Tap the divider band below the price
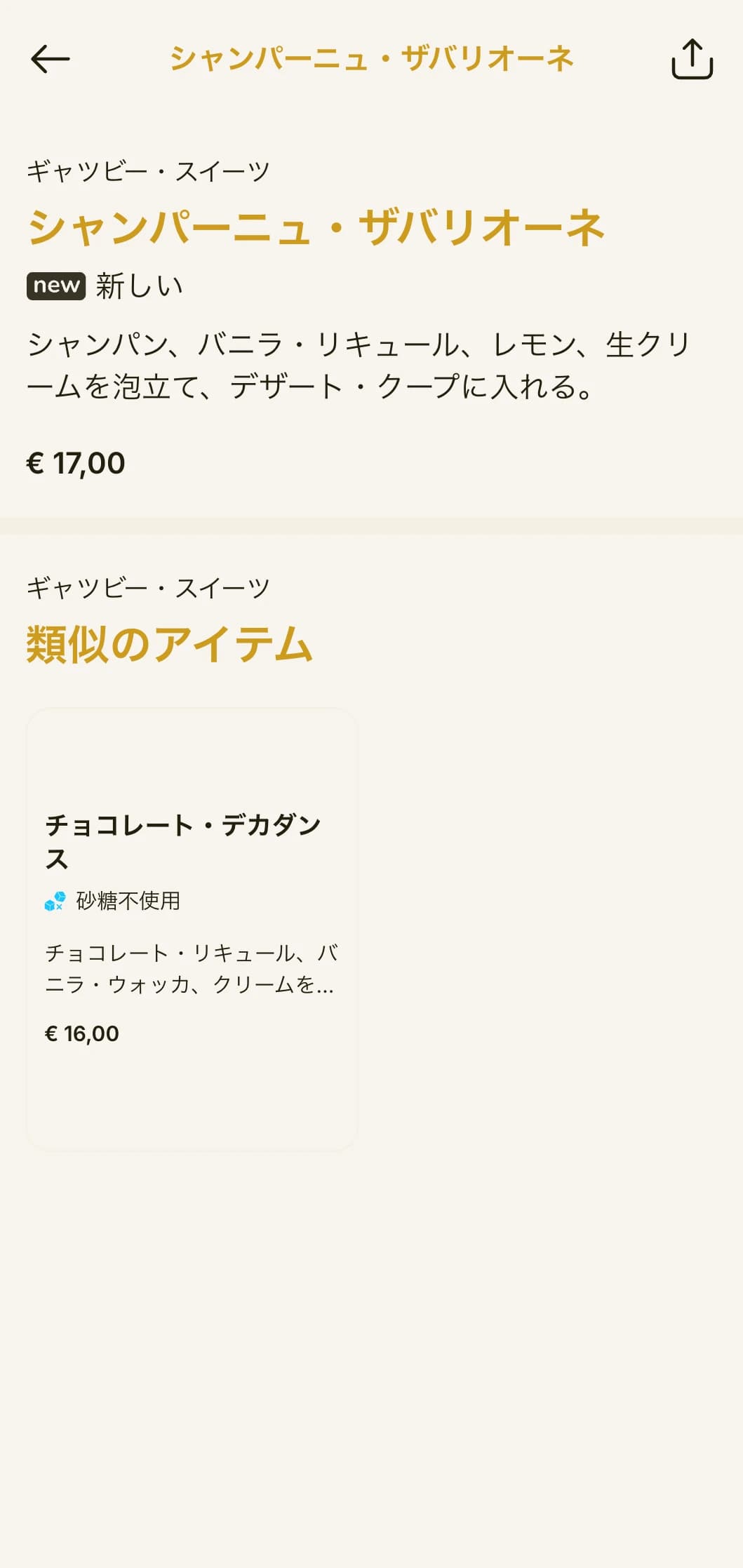The height and width of the screenshot is (1568, 743). 372,525
